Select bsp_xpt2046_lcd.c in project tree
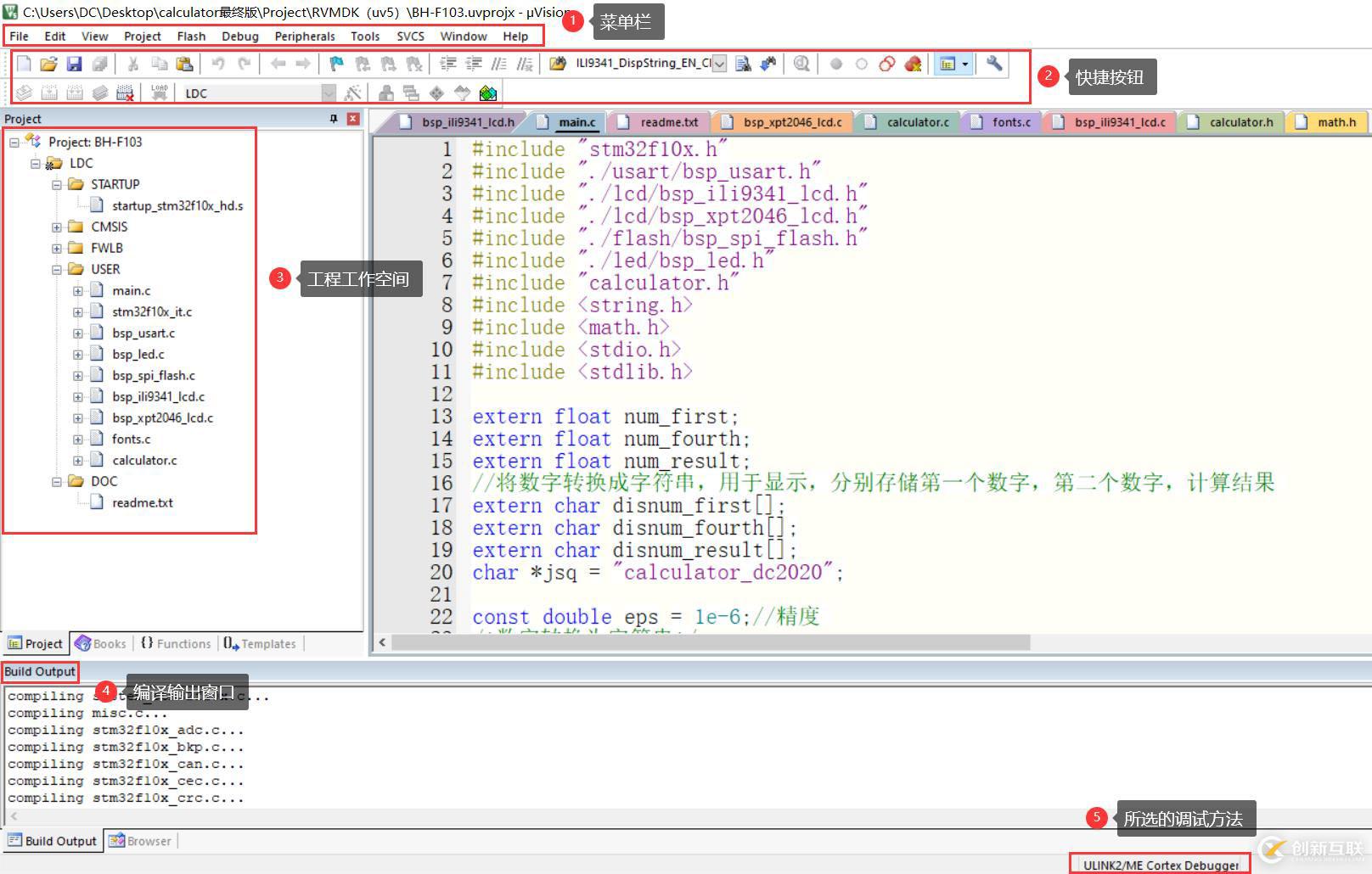1372x874 pixels. pos(162,417)
